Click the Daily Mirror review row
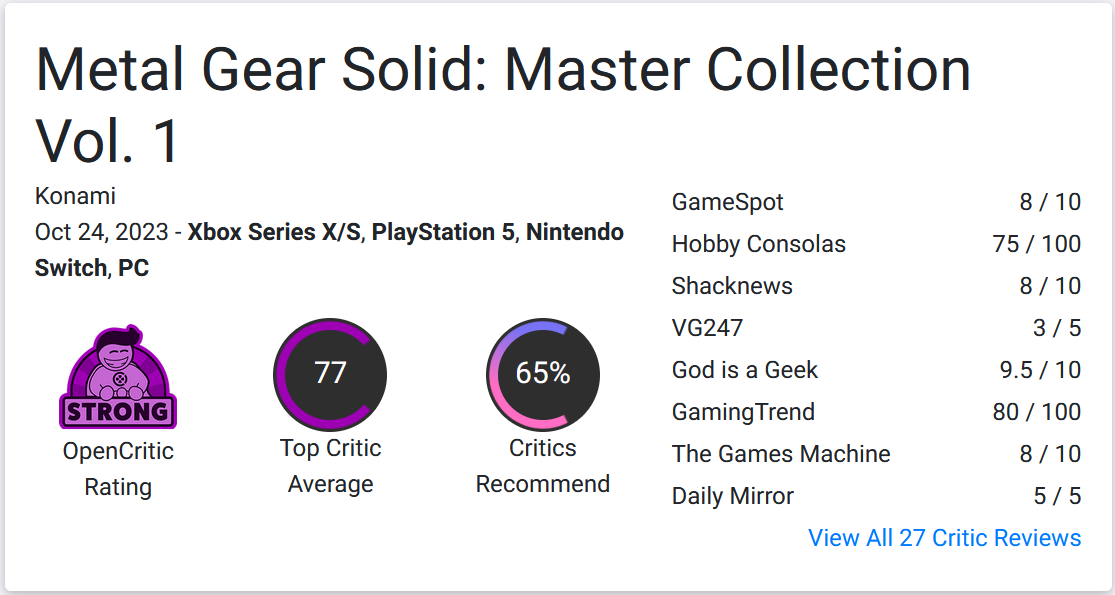 coord(876,495)
